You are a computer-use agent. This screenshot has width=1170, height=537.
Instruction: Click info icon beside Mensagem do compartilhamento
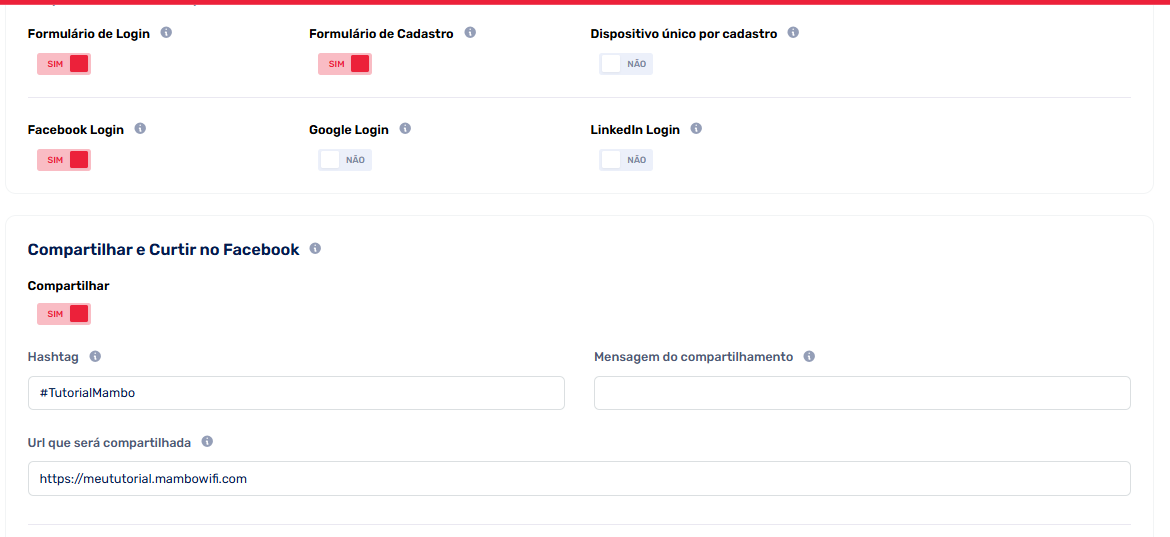(809, 357)
